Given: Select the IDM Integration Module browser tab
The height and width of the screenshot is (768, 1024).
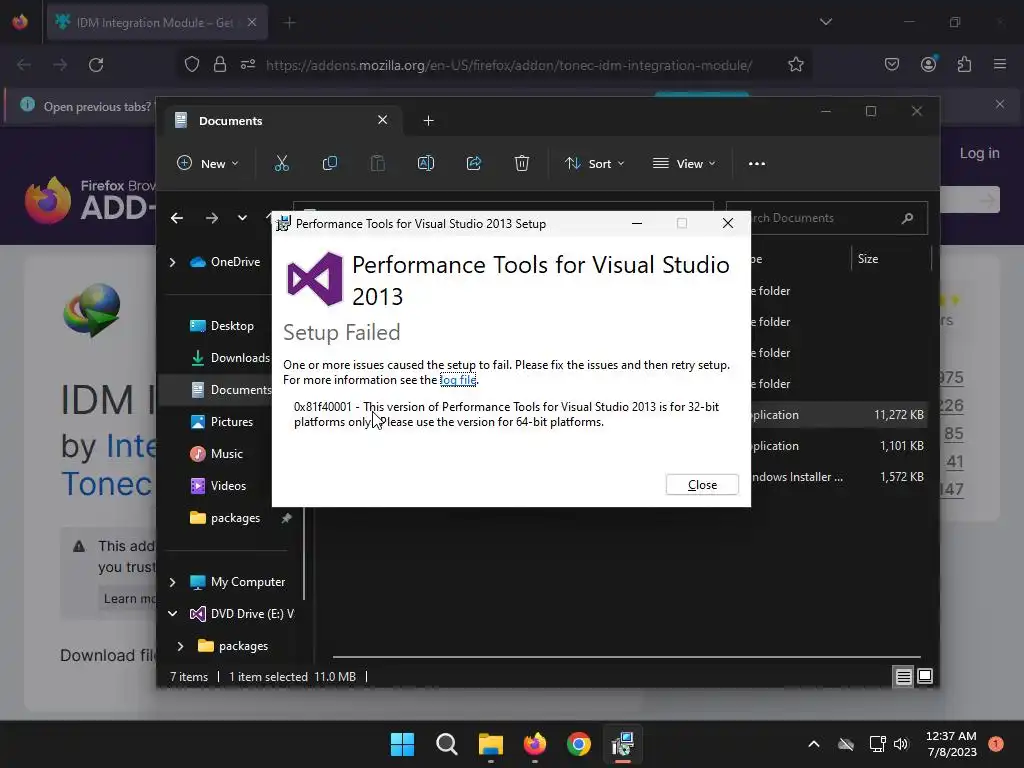Looking at the screenshot, I should (x=157, y=22).
